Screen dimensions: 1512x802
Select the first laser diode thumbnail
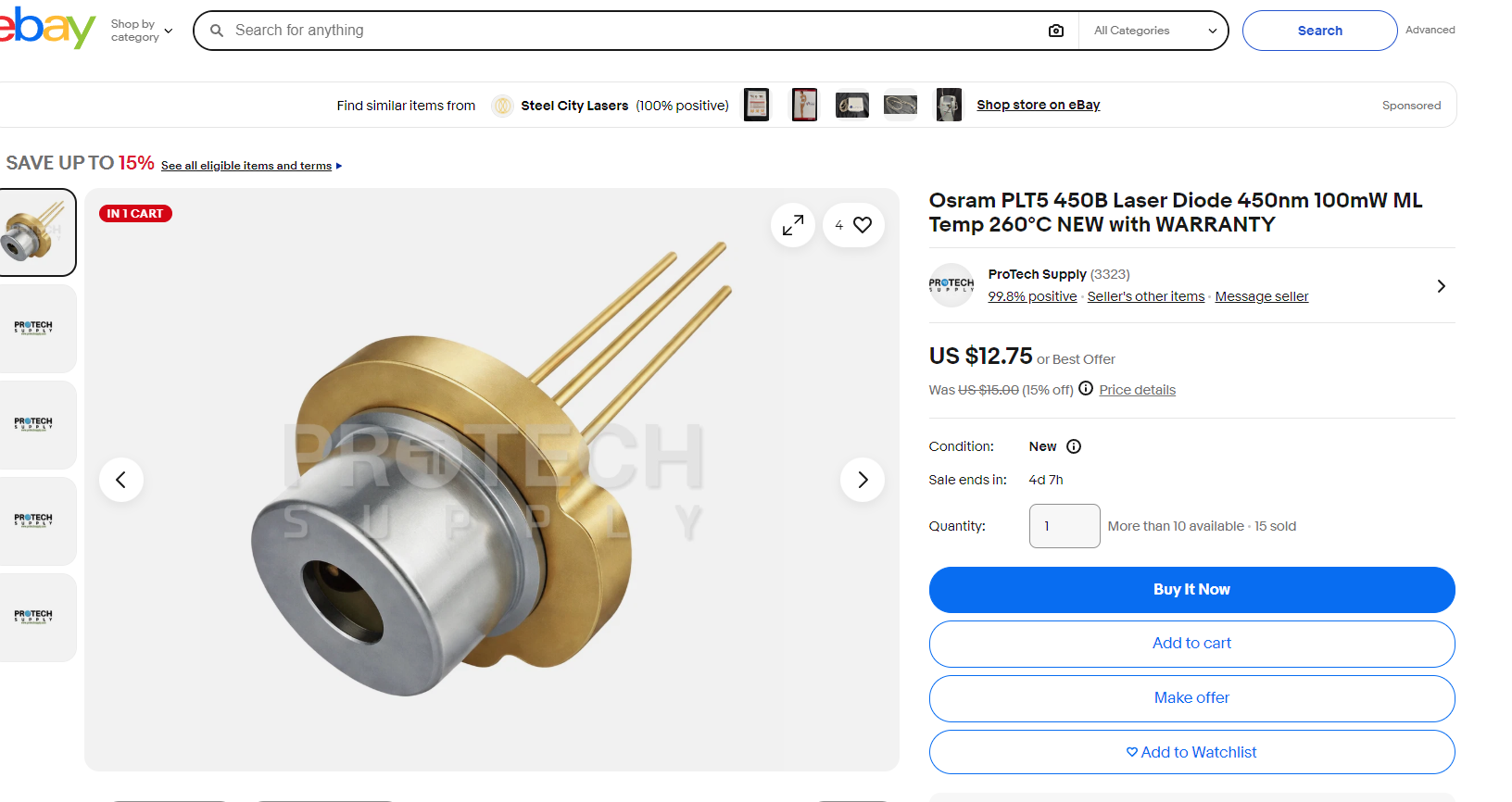tap(35, 232)
